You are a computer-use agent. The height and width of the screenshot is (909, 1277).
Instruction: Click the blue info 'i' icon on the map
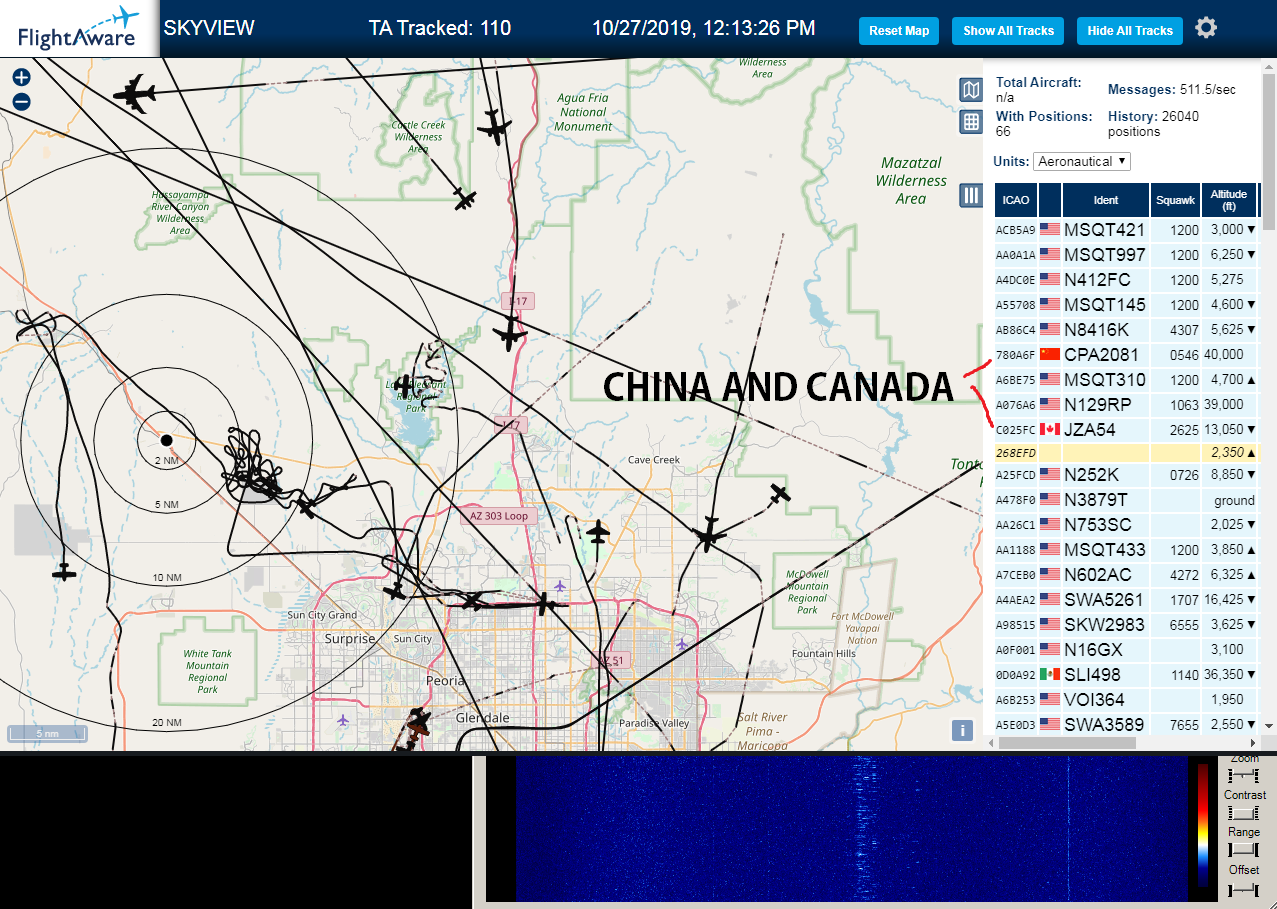962,730
